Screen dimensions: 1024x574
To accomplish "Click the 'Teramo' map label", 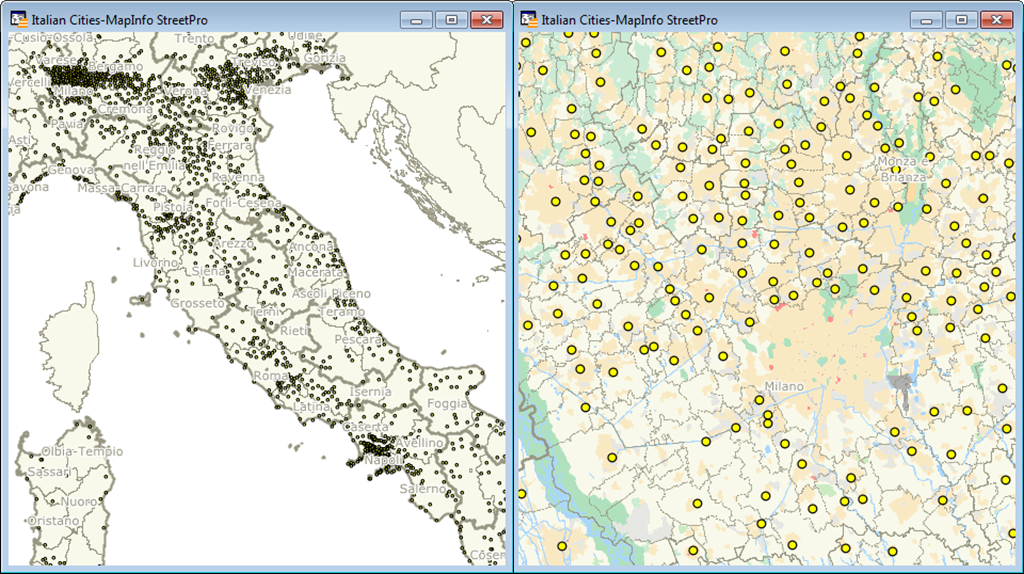I will coord(342,312).
